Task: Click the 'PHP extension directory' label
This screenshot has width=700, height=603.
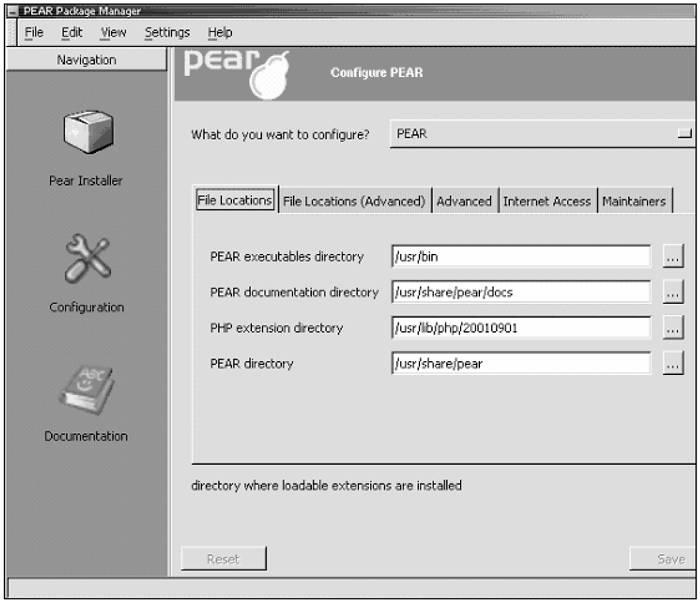Action: click(x=276, y=328)
